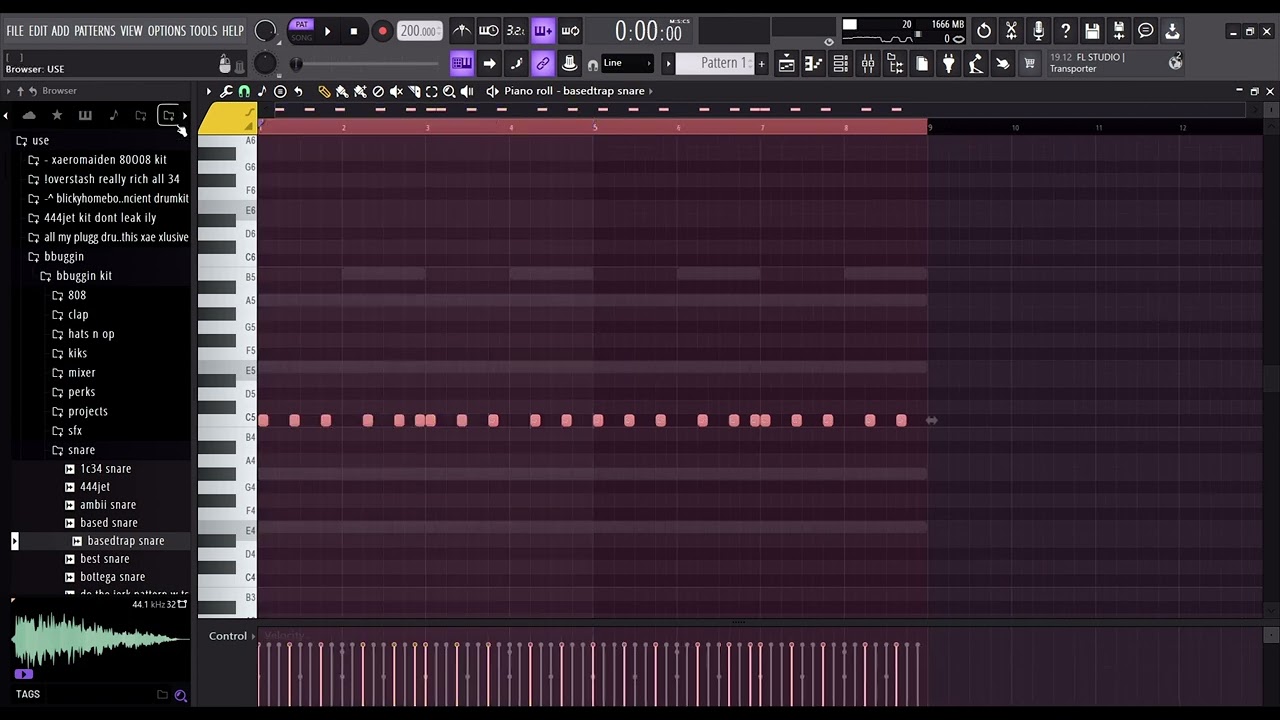Click the 200.000 tempo field
Image resolution: width=1280 pixels, height=720 pixels.
(419, 31)
